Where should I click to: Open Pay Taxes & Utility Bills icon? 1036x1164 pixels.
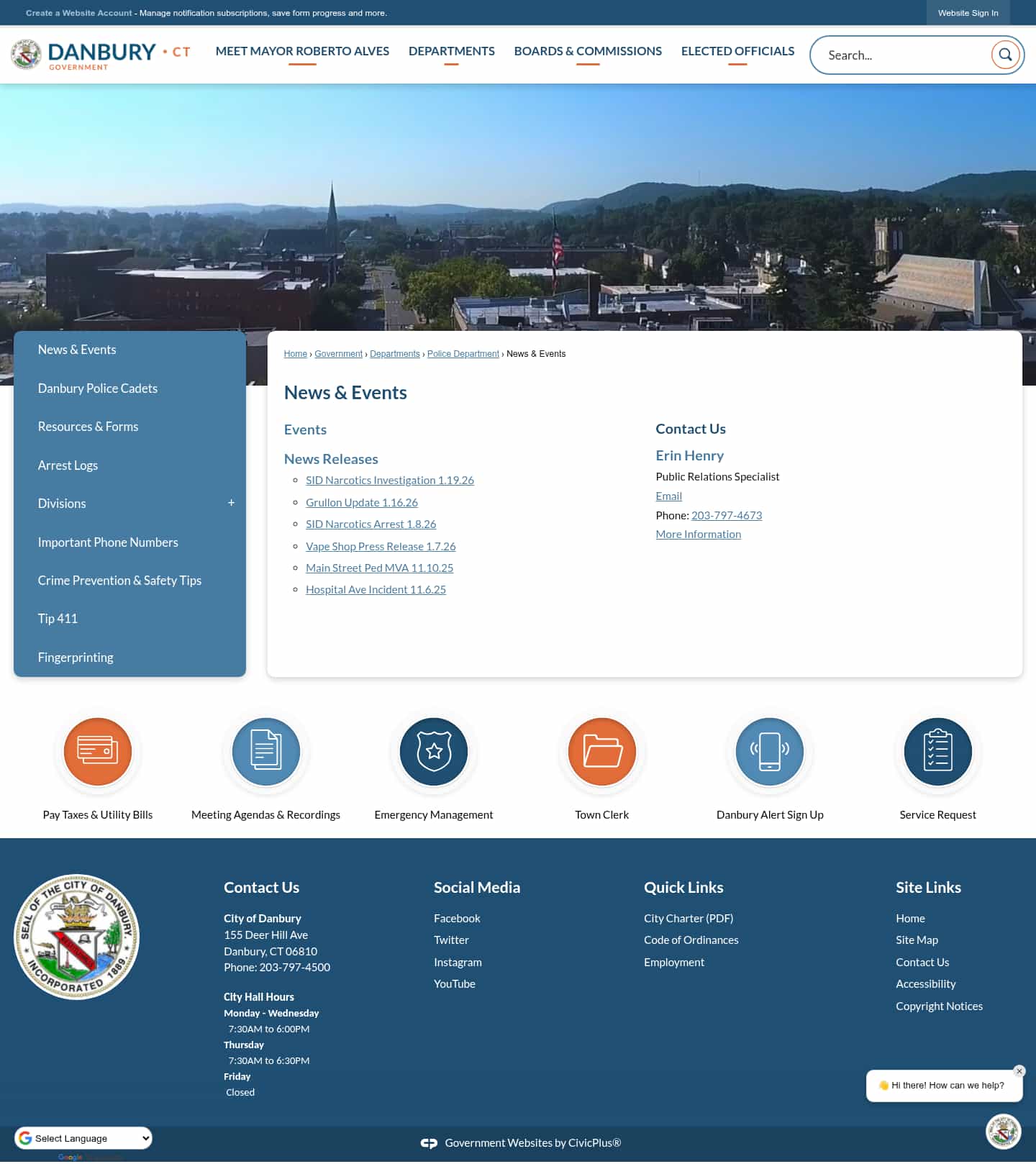point(98,752)
